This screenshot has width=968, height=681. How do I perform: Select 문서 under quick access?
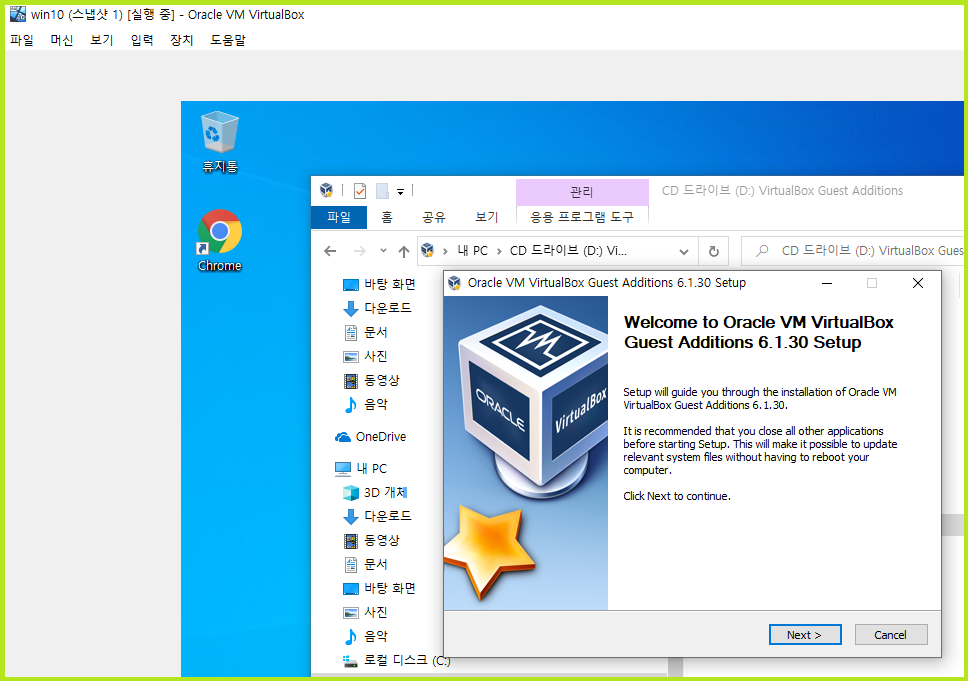click(365, 332)
